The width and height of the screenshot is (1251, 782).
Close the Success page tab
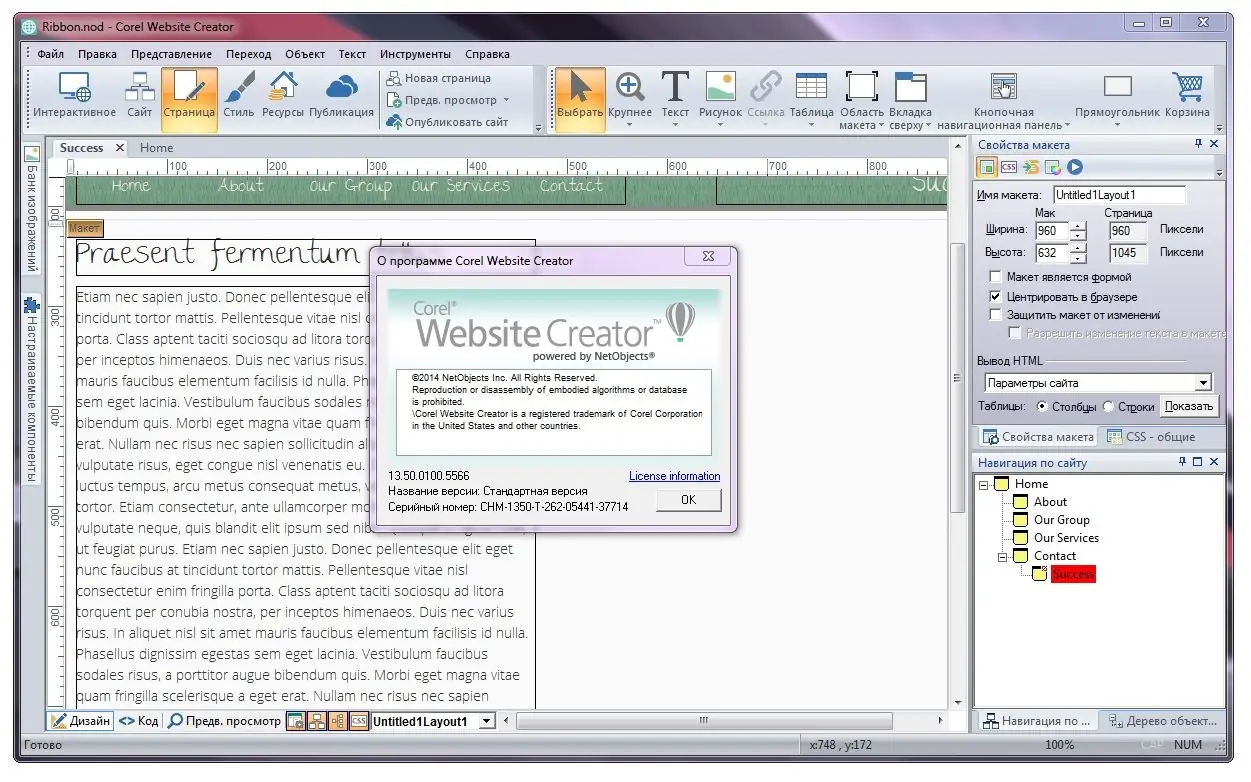119,148
